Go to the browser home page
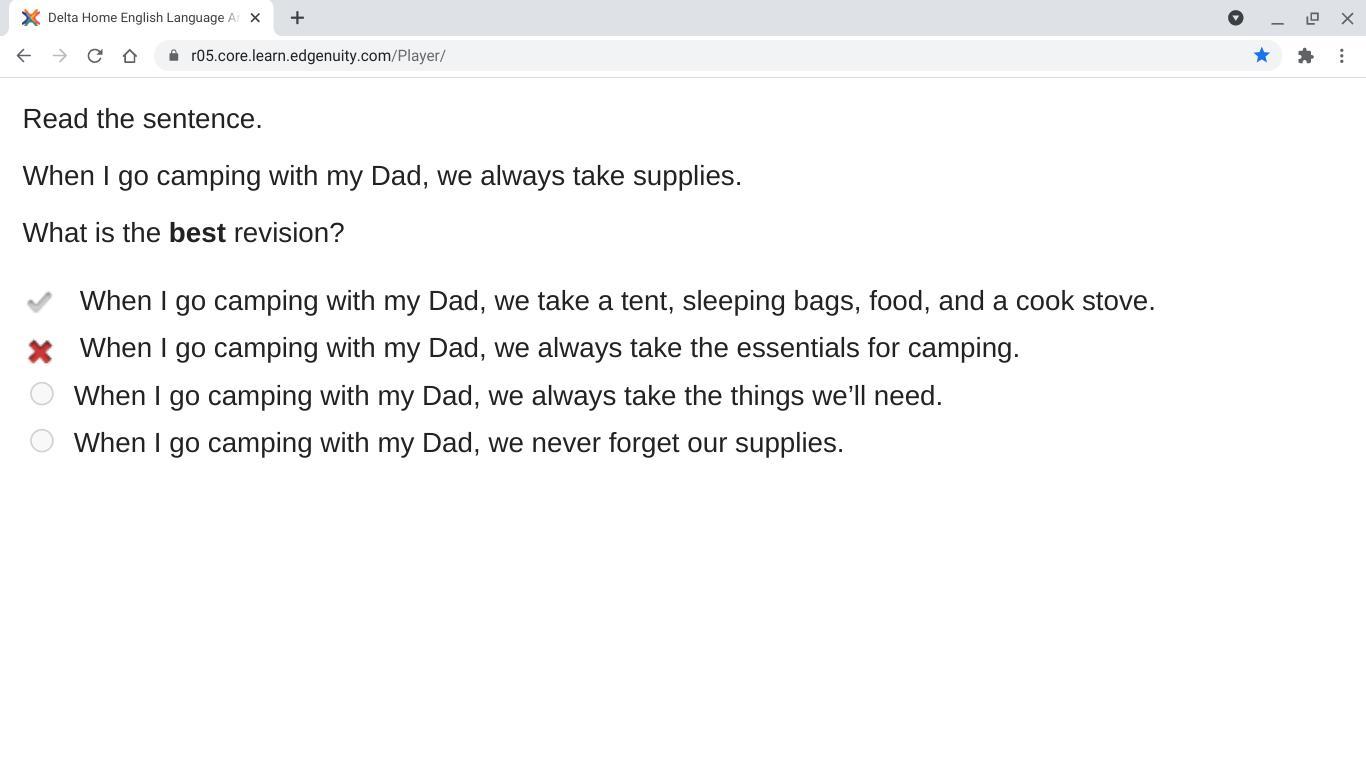This screenshot has height=768, width=1366. click(x=130, y=56)
